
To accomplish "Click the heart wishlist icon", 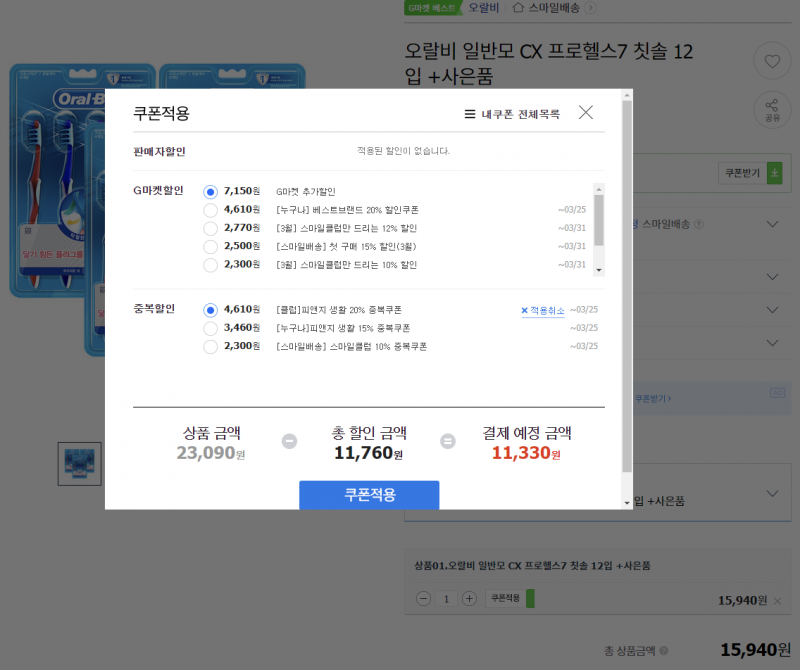I will [x=772, y=61].
